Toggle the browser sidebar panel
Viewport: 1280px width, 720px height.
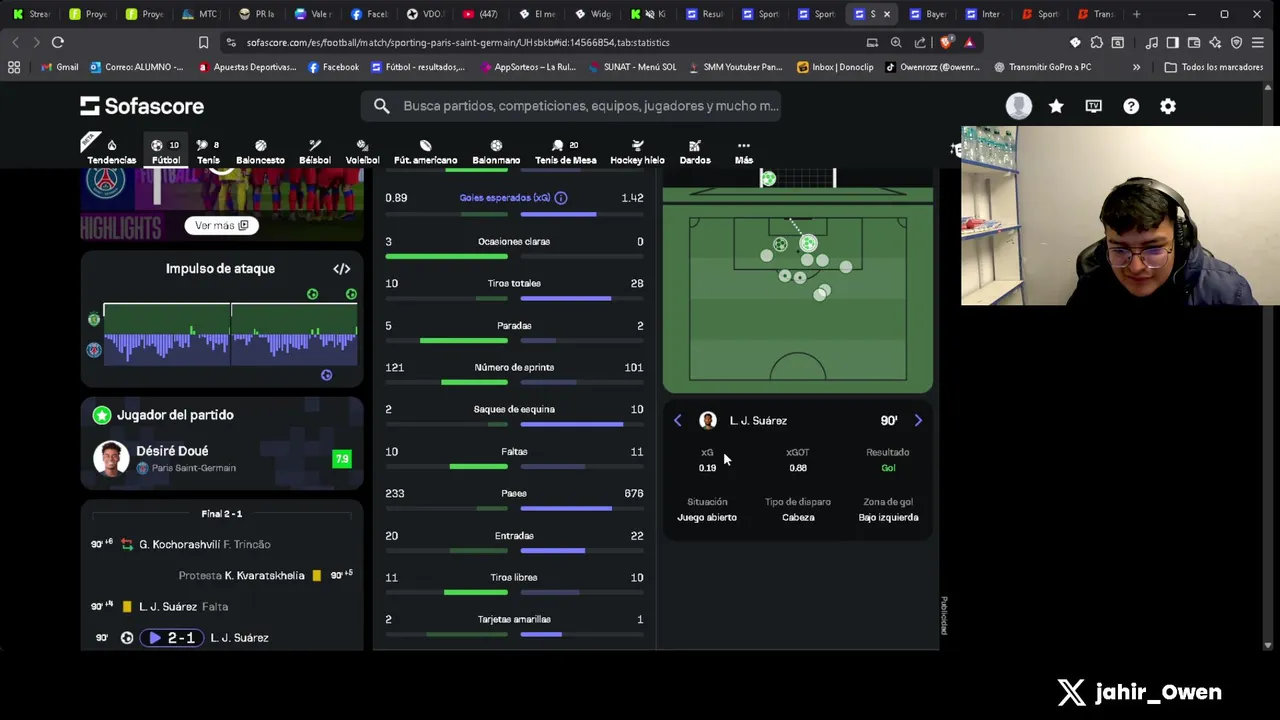tap(1173, 42)
